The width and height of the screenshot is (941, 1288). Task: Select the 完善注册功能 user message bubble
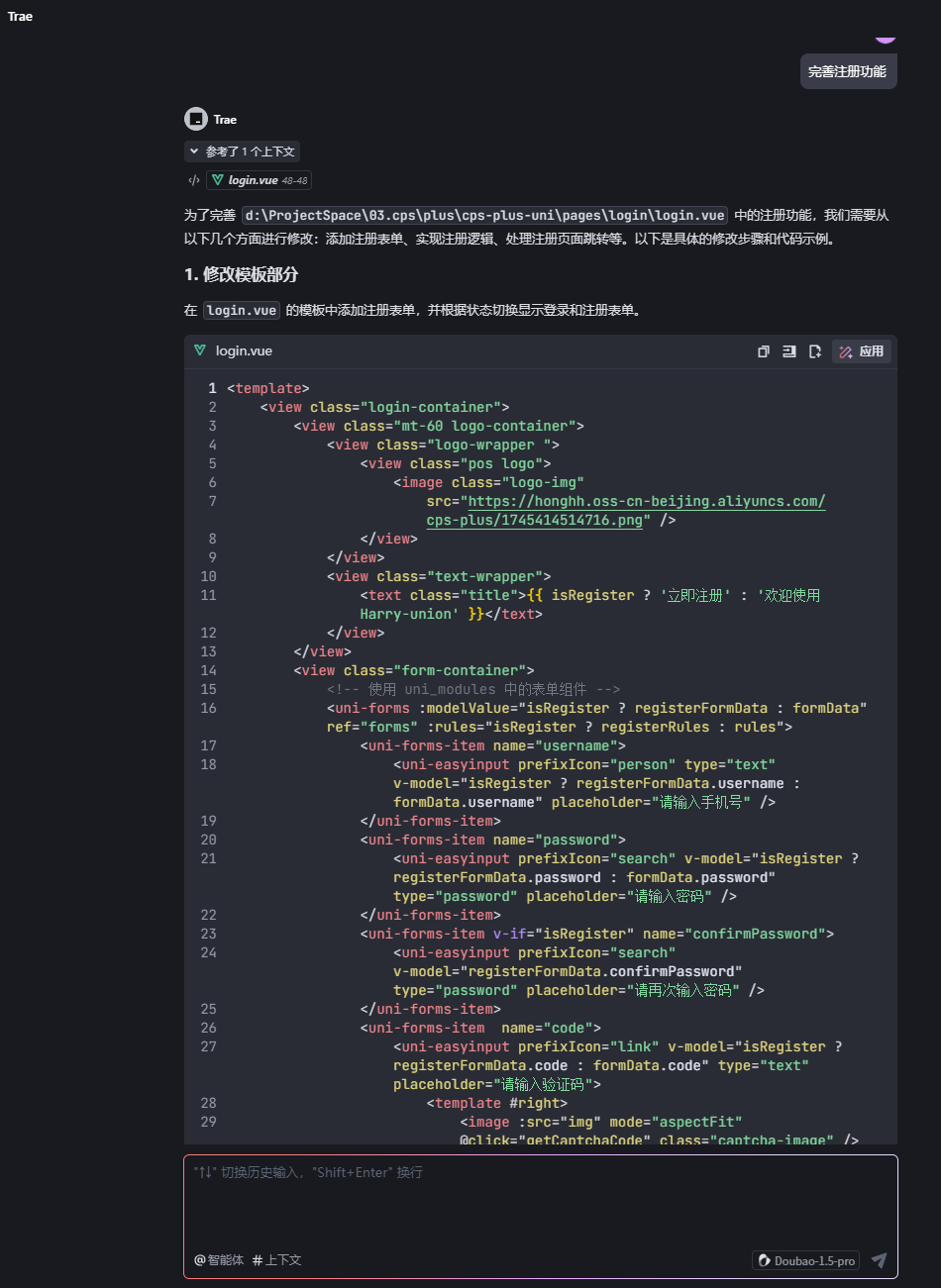point(848,71)
